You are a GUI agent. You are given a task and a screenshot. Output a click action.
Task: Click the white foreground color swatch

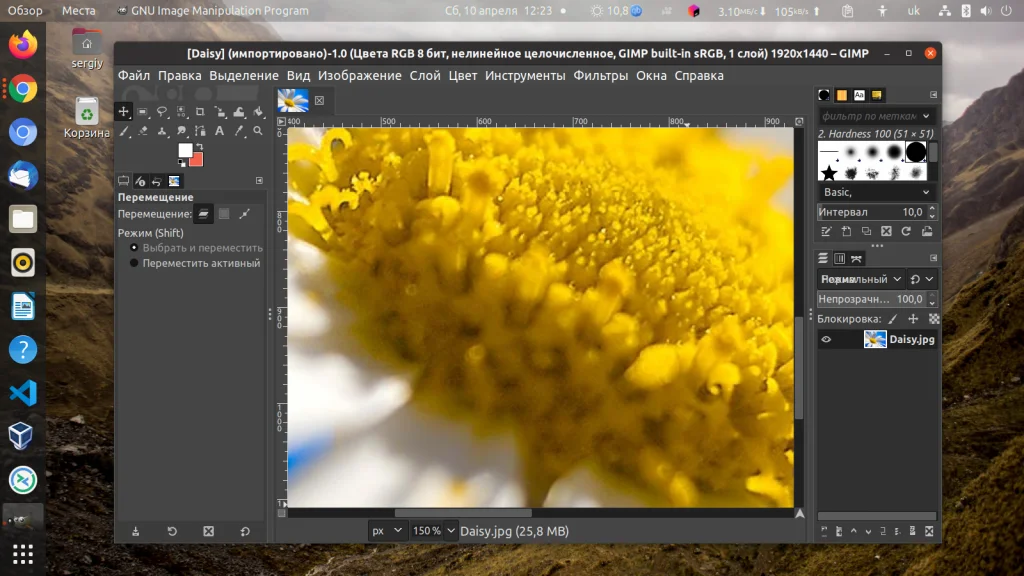click(186, 150)
